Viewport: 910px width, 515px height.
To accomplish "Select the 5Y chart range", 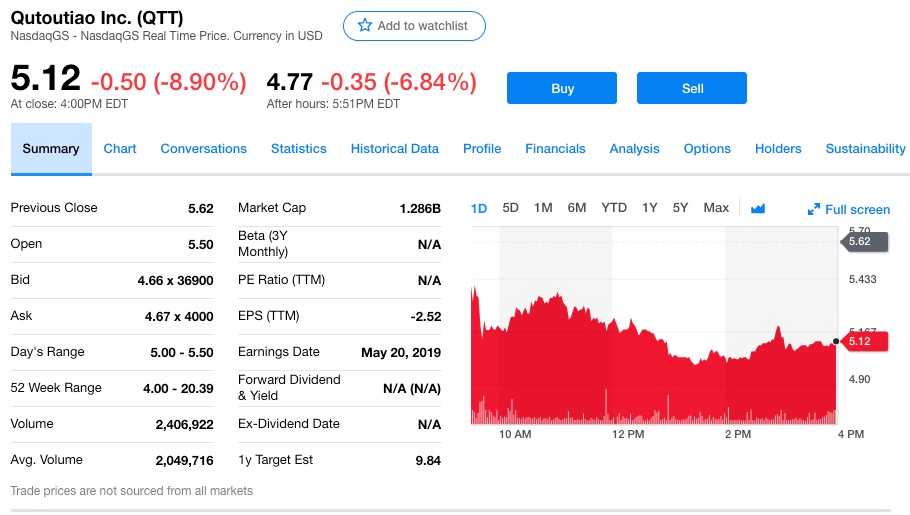I will click(680, 208).
